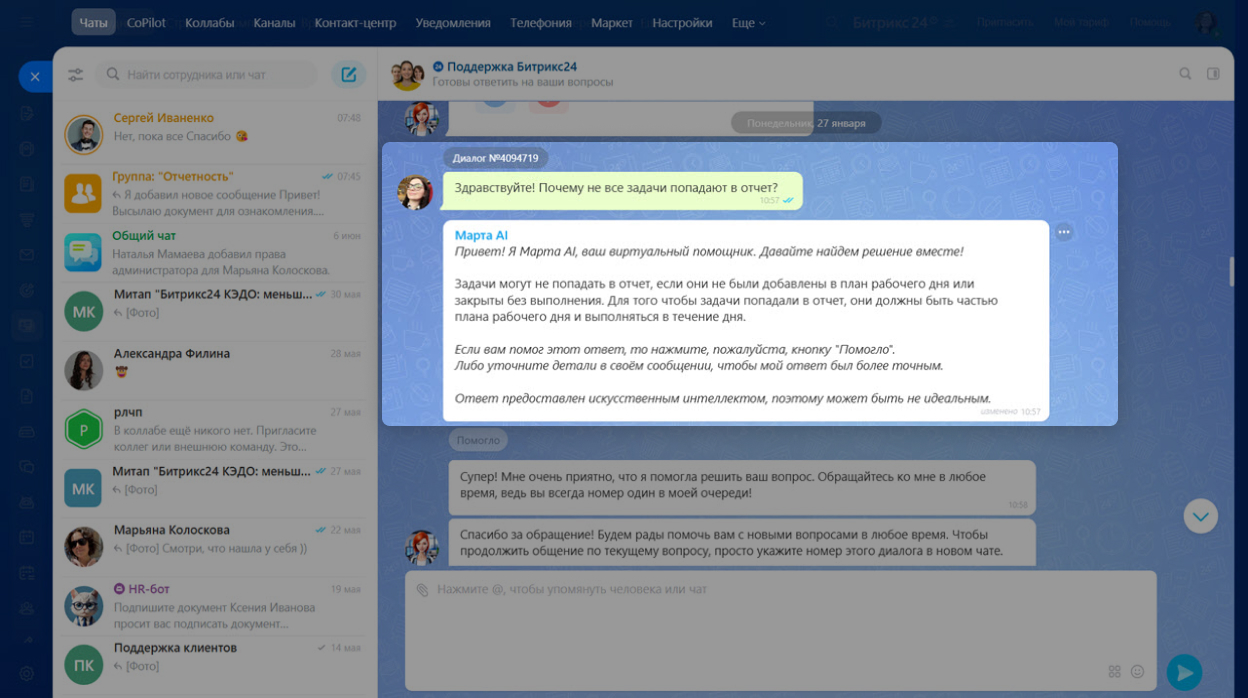Open chat list filter settings icon
Screen dimensions: 1248x698
pos(76,75)
